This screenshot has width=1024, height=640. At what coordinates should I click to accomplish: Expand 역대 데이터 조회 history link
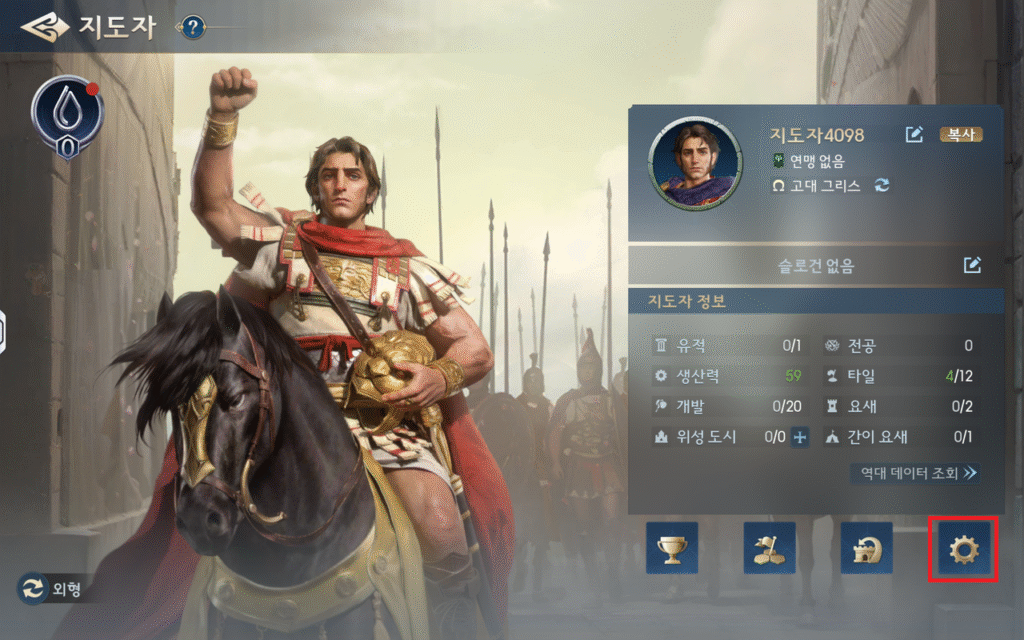pos(916,473)
